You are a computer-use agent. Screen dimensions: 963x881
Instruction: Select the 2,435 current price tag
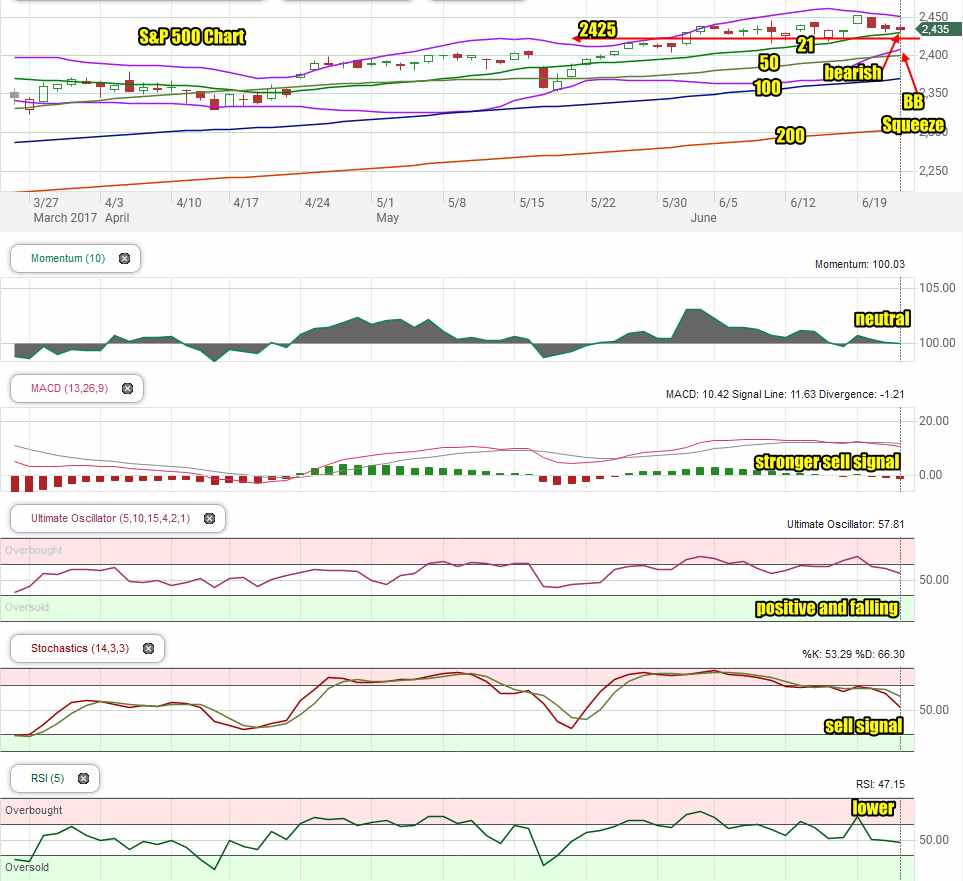[x=934, y=29]
